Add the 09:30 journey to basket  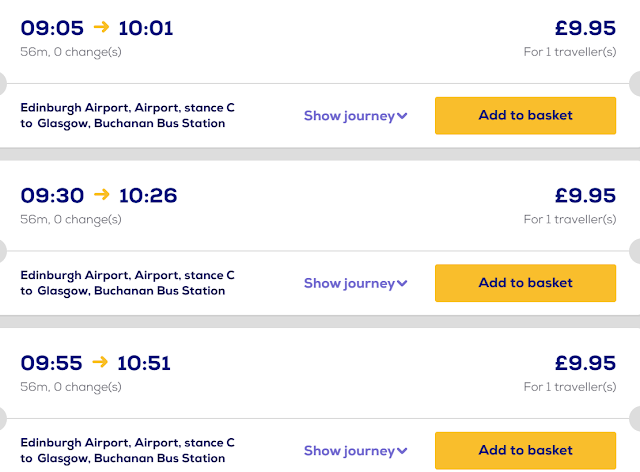click(x=525, y=283)
